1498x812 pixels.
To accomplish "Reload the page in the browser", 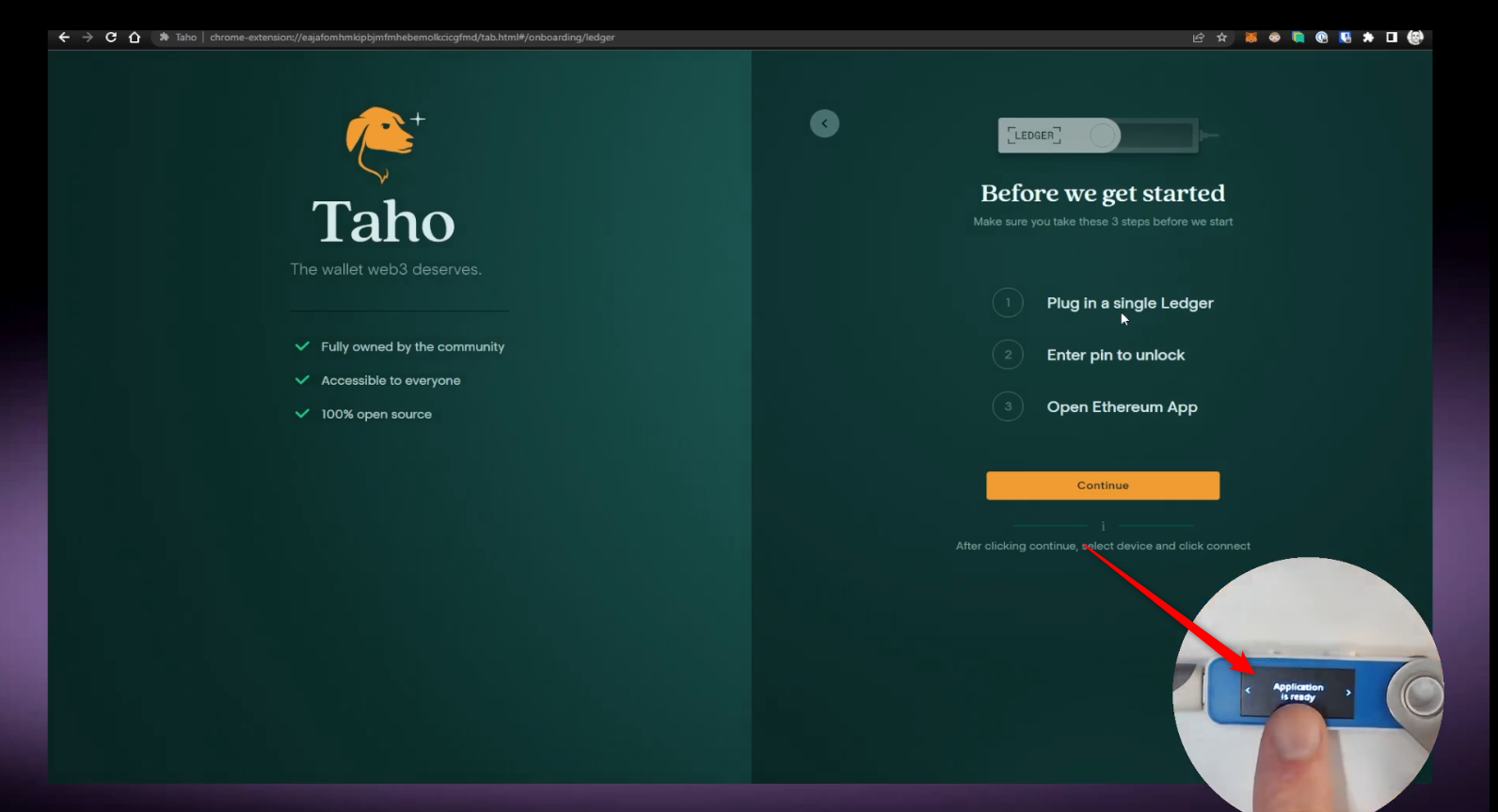I will tap(111, 38).
